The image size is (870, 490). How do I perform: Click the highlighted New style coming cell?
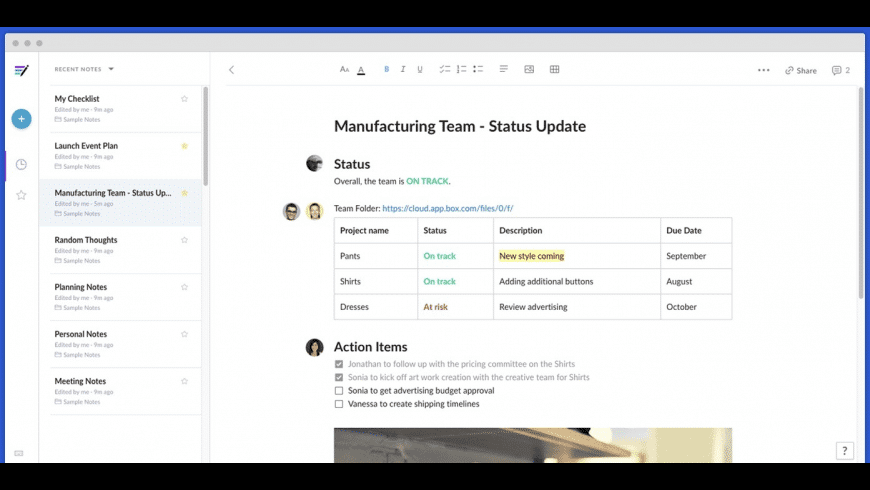tap(576, 256)
